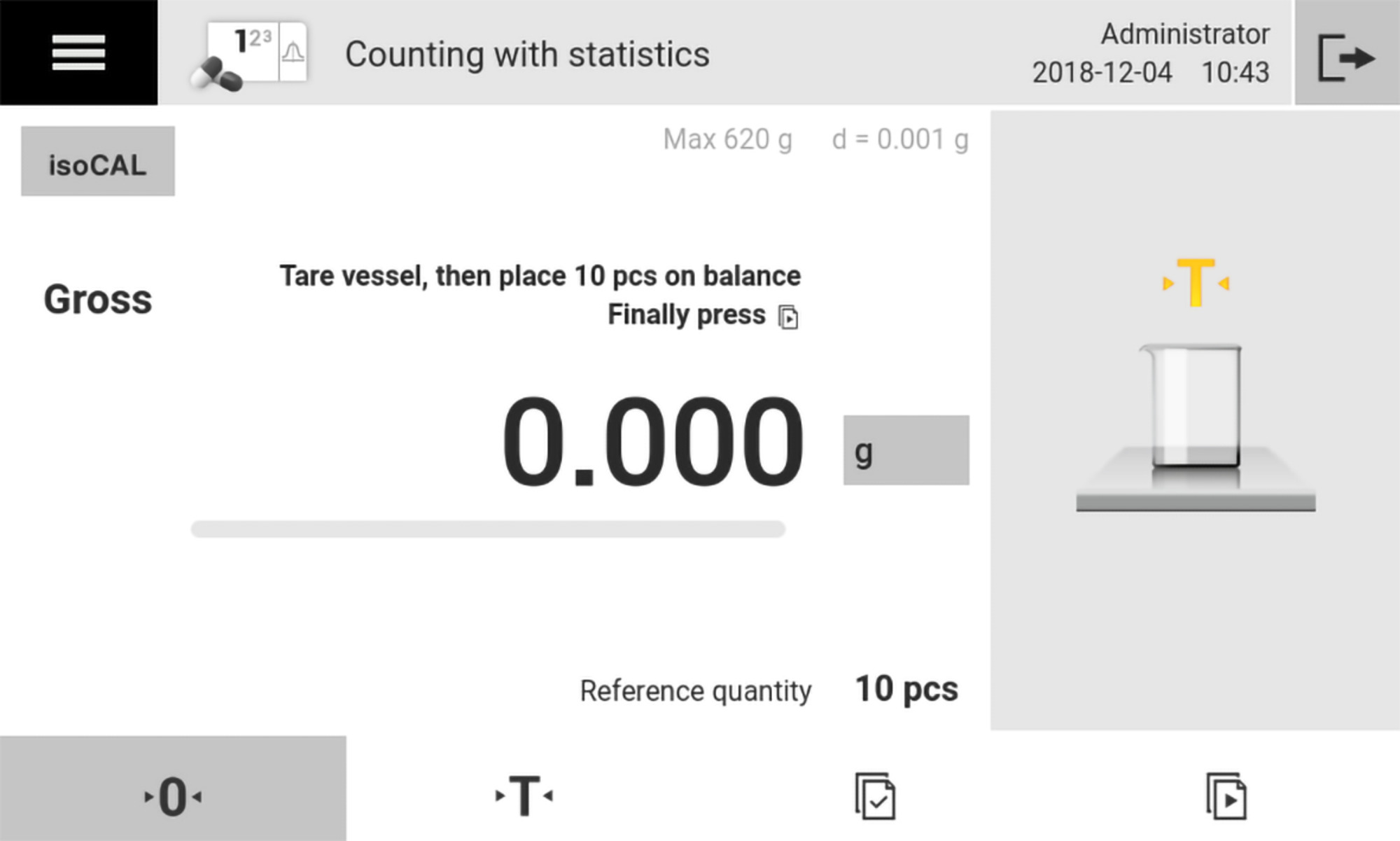
Task: Click the small icon after Finally press
Action: tap(789, 317)
